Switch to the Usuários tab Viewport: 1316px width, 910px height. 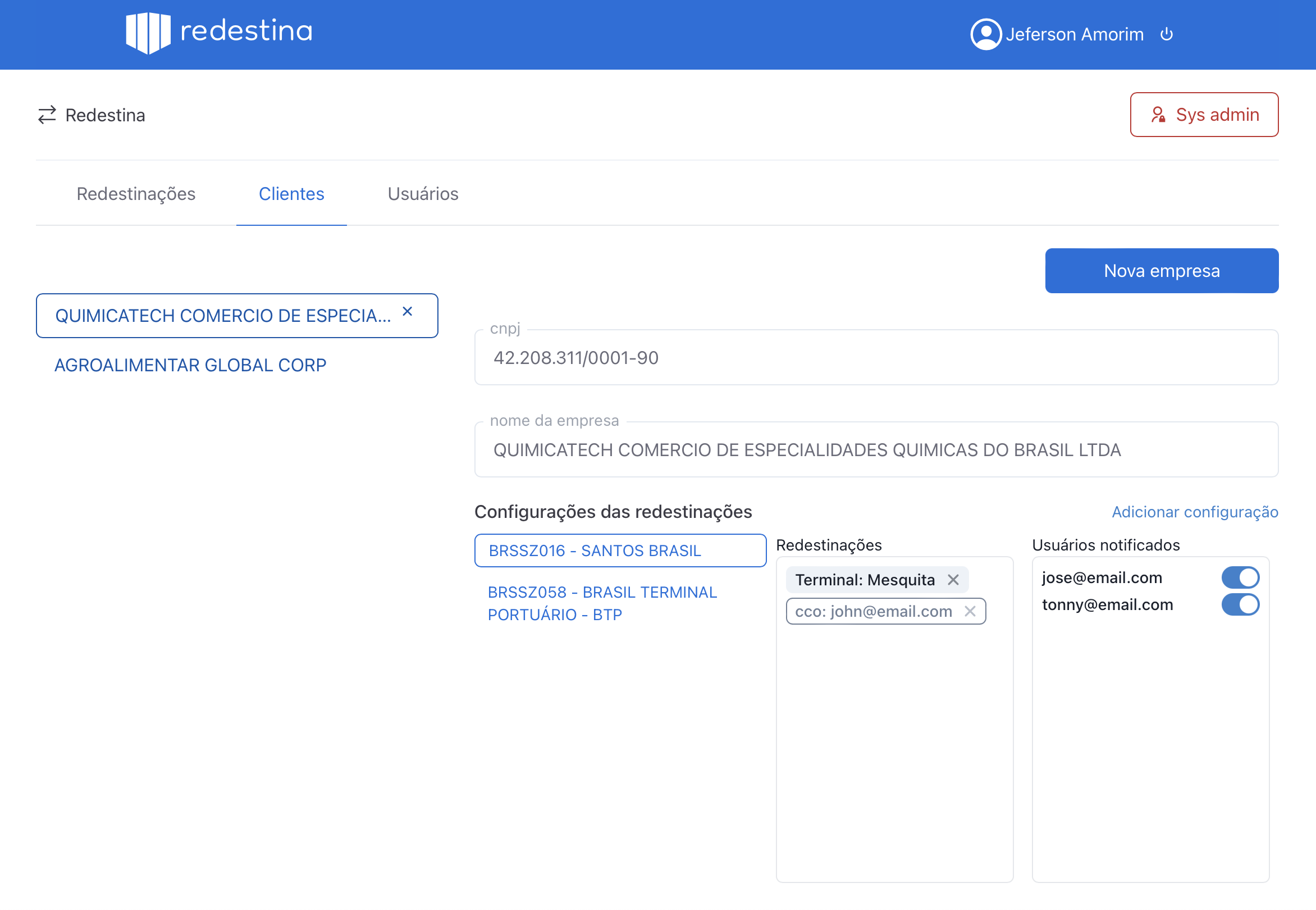(423, 194)
